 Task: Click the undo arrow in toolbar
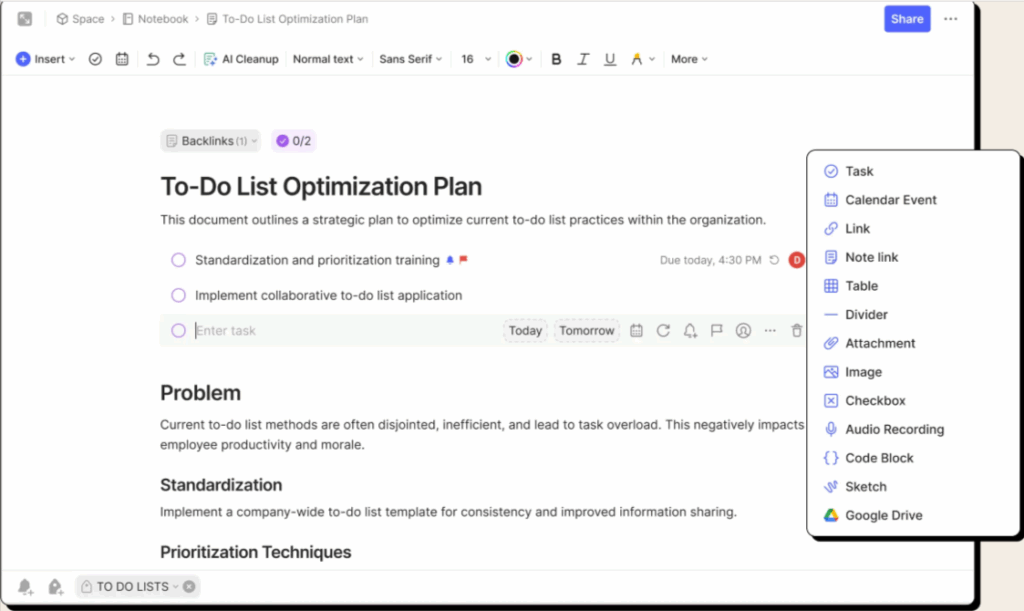click(x=153, y=59)
